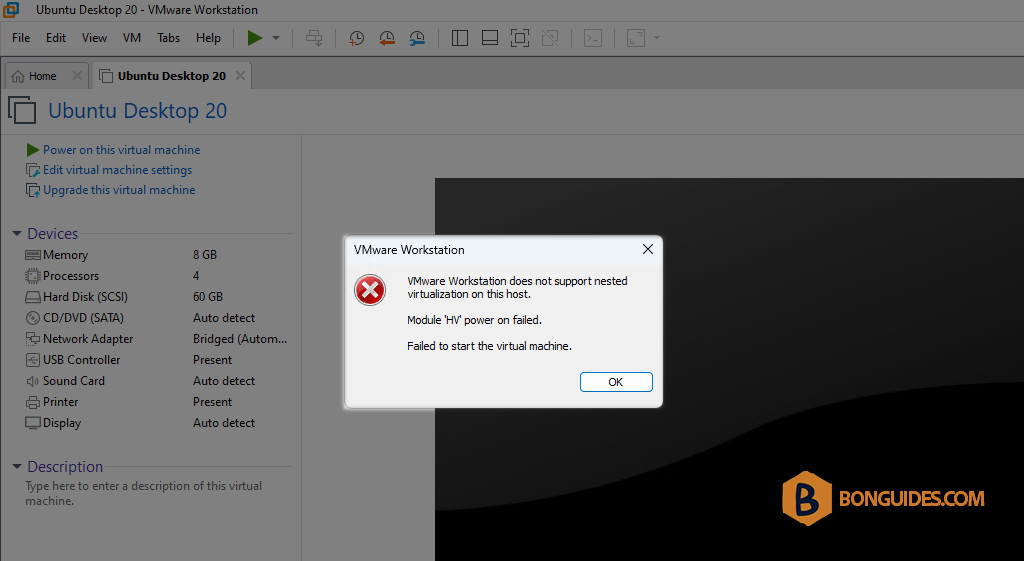Select the CD/DVD (SATA) device
The height and width of the screenshot is (561, 1024).
tap(157, 317)
